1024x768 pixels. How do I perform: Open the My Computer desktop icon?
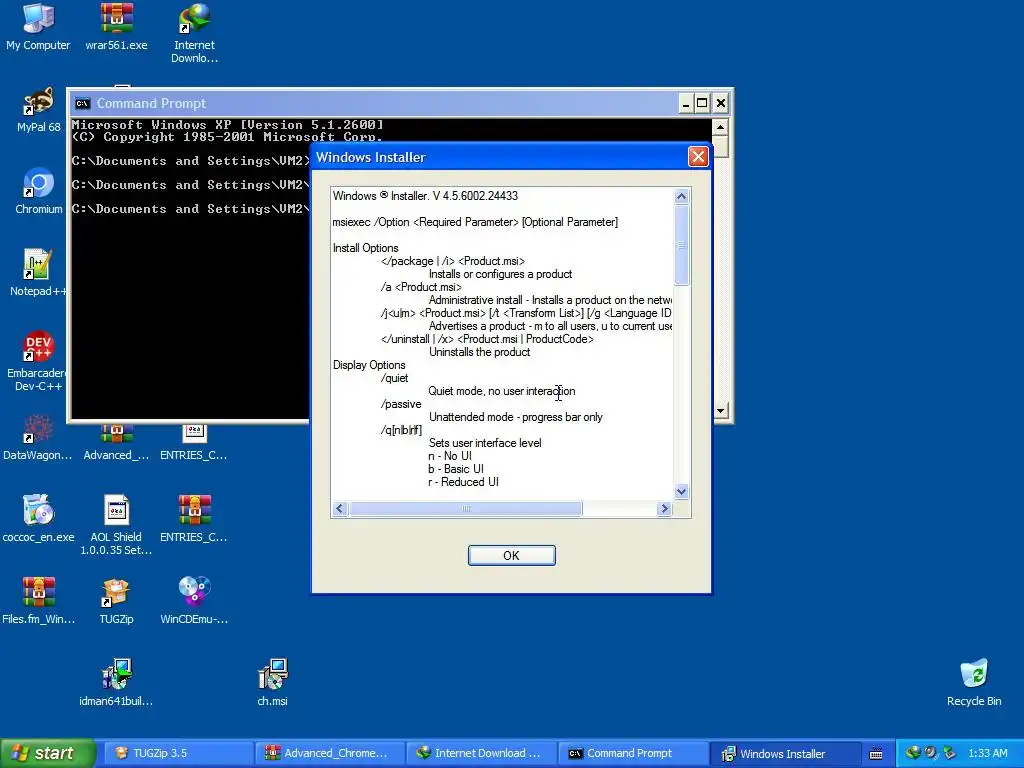click(x=38, y=26)
